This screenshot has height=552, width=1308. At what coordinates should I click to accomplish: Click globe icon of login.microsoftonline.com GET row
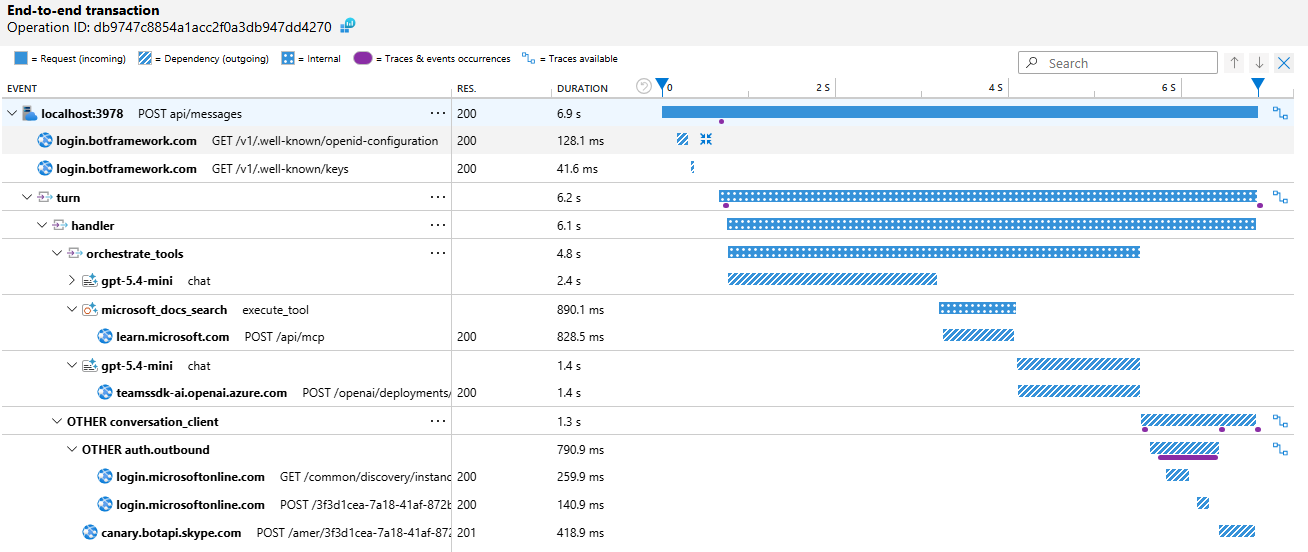[105, 477]
